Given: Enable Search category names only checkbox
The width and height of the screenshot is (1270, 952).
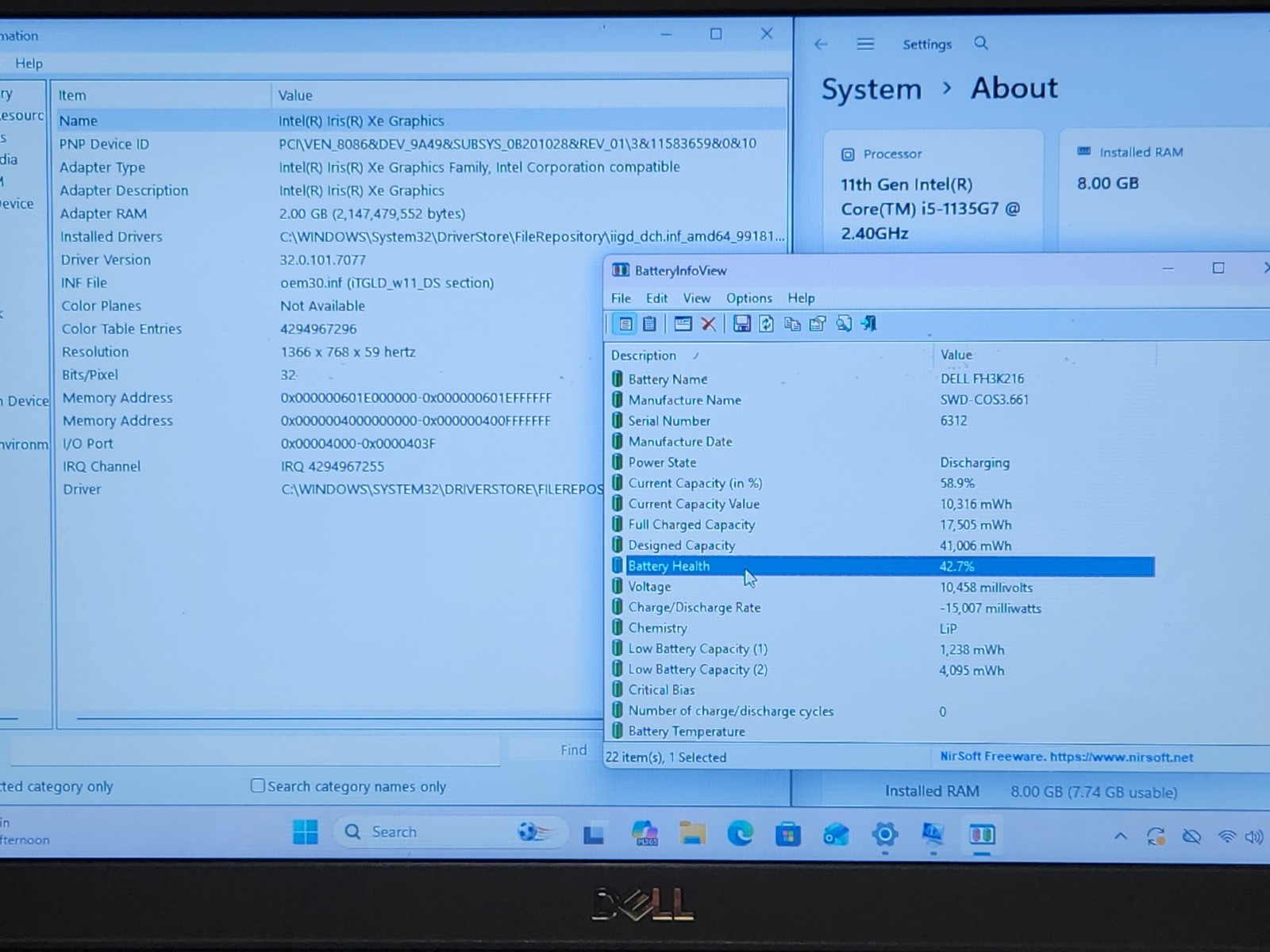Looking at the screenshot, I should 258,785.
